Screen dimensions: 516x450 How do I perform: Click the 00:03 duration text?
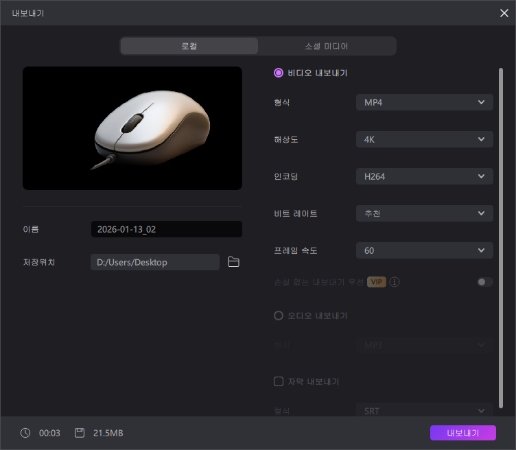[x=50, y=433]
